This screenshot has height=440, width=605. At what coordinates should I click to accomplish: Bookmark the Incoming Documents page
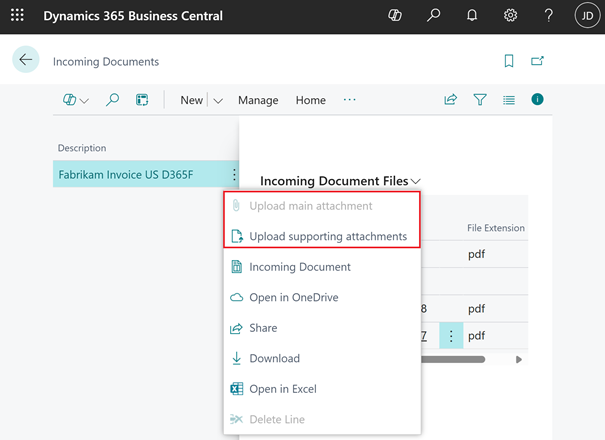[509, 61]
